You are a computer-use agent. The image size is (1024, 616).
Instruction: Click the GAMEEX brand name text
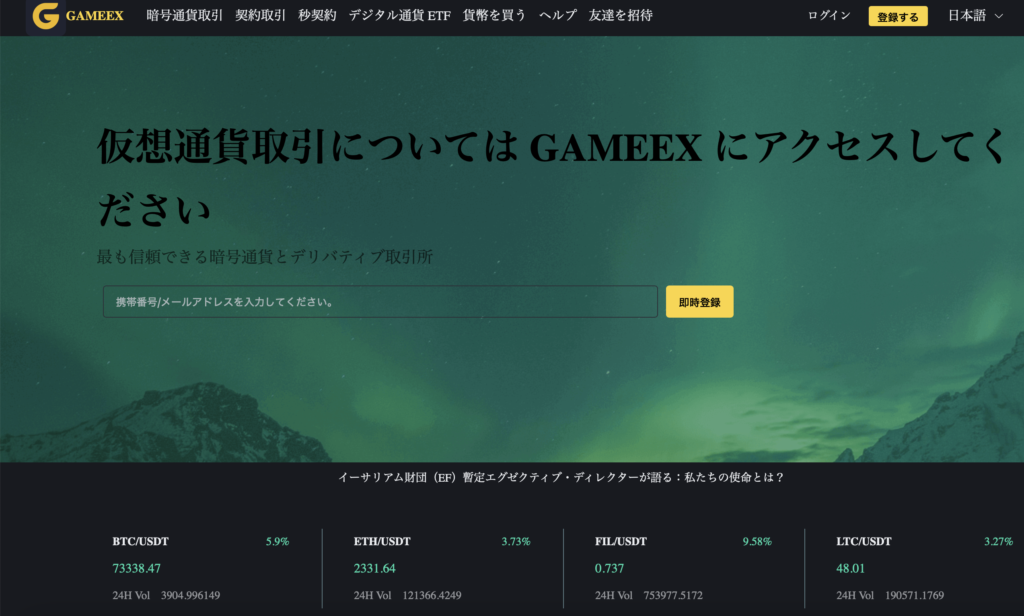[95, 16]
